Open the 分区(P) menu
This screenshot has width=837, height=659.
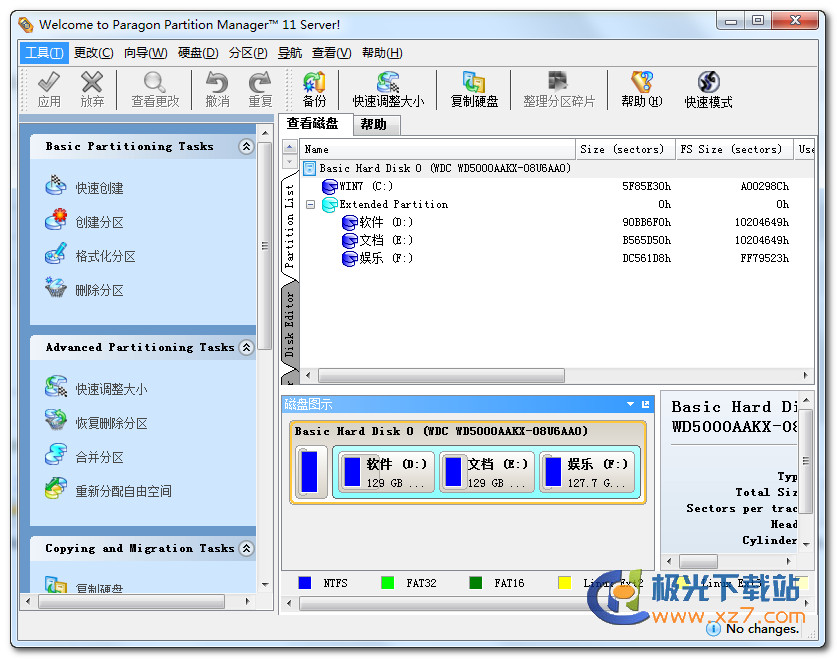tap(248, 53)
